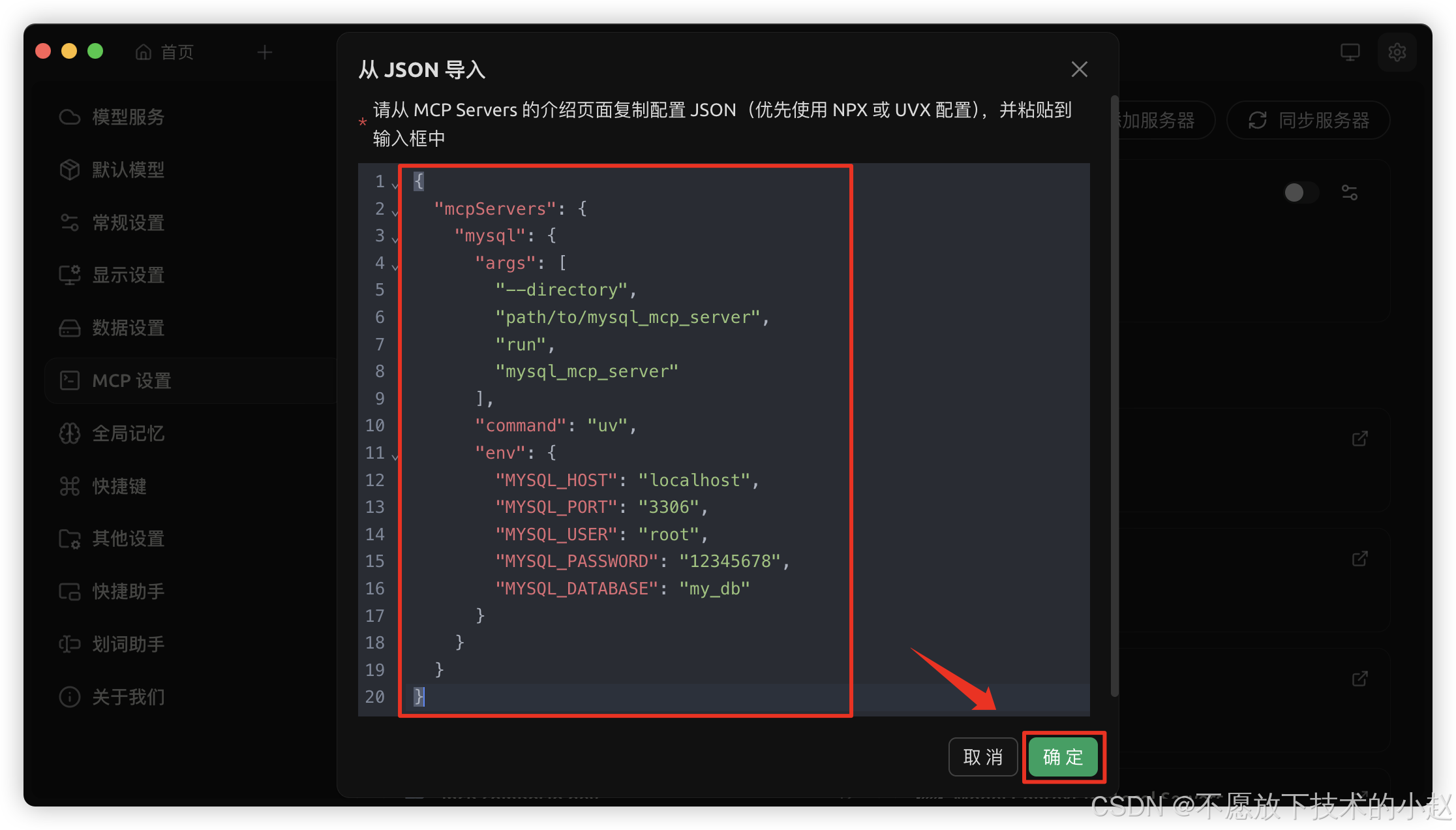Viewport: 1456px width, 830px height.
Task: Click the 数据设置 drive icon
Action: [70, 328]
